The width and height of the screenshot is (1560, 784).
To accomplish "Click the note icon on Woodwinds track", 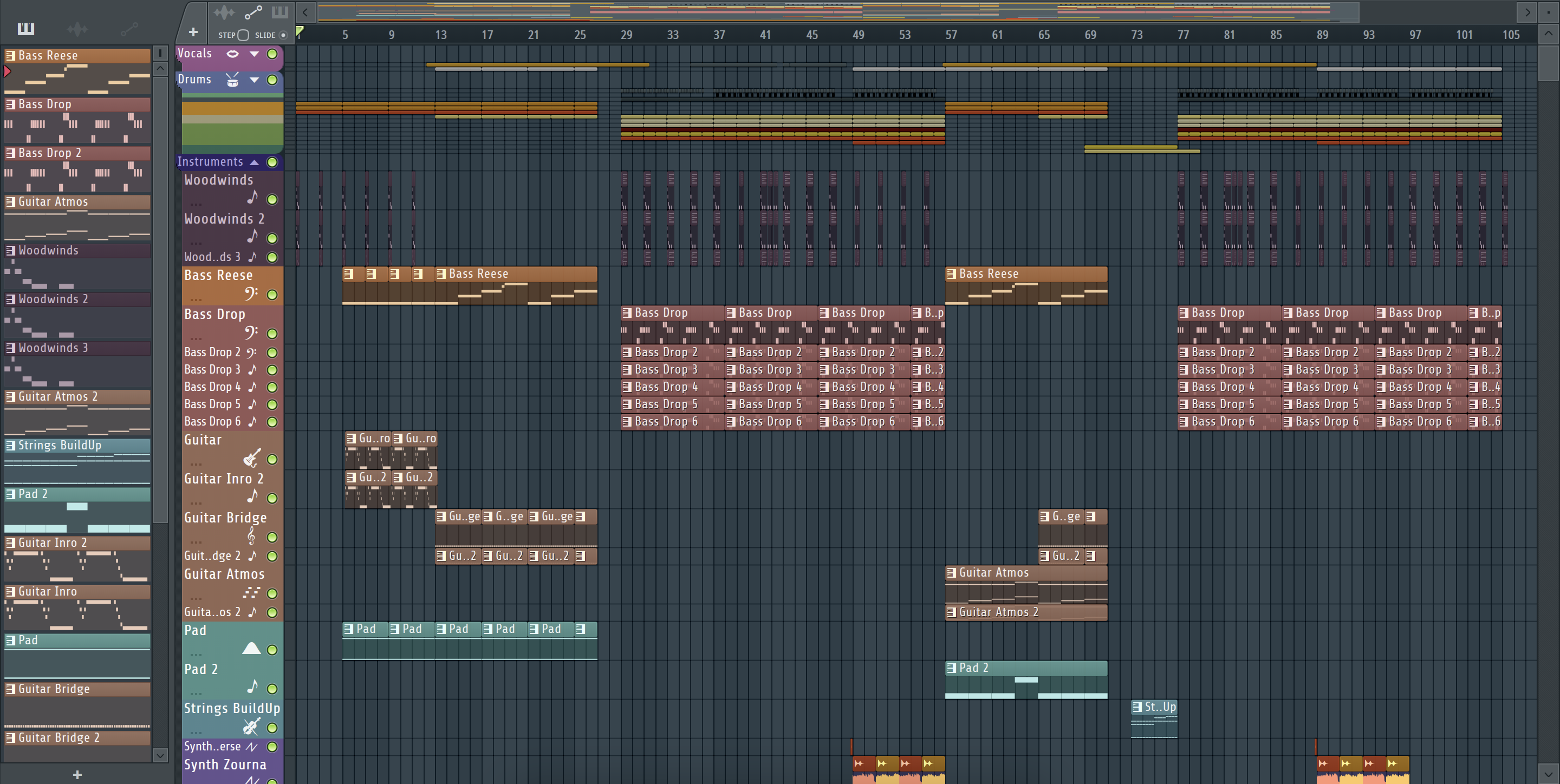I will pyautogui.click(x=252, y=198).
